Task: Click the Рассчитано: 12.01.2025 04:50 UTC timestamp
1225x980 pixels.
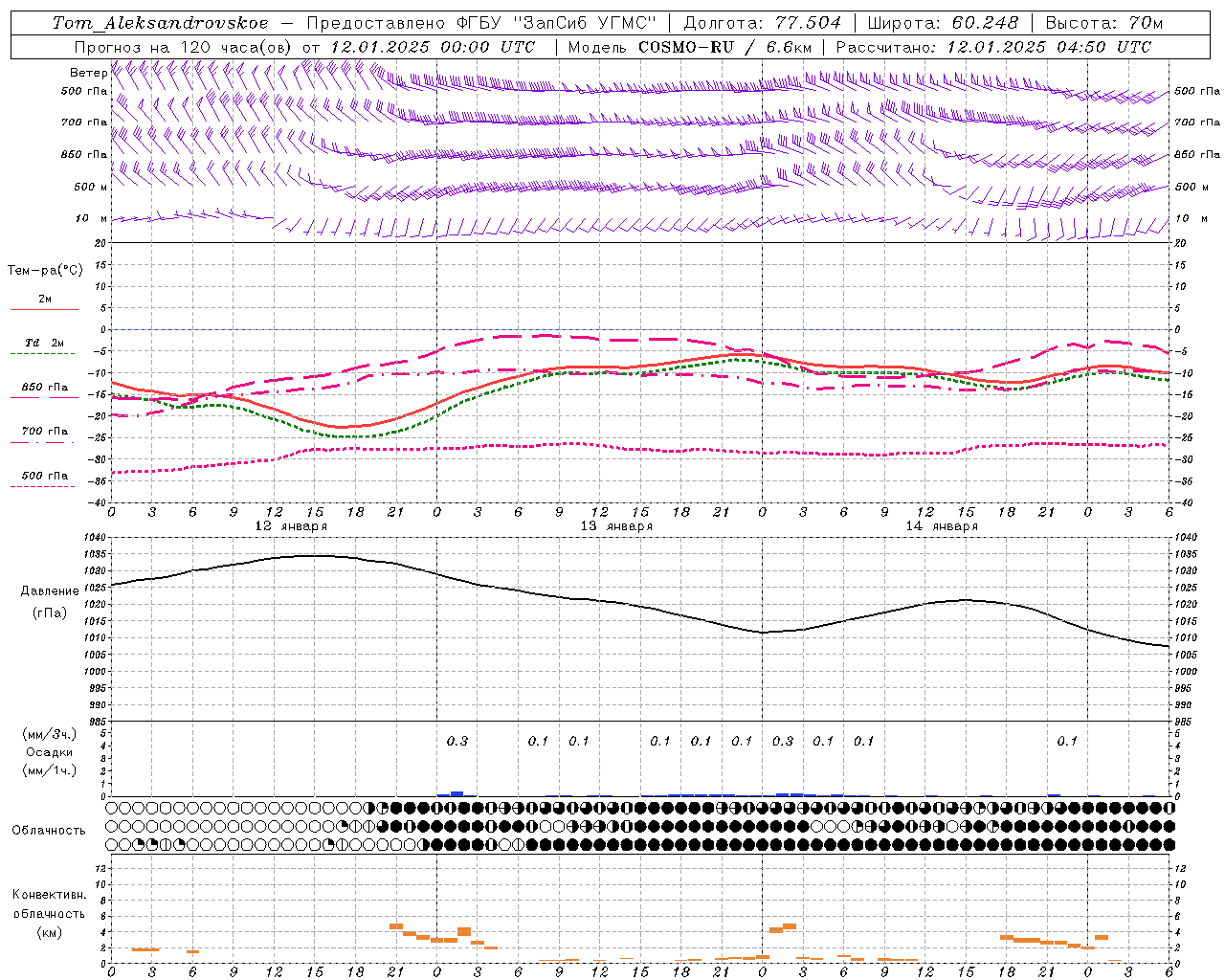Action: tap(993, 47)
